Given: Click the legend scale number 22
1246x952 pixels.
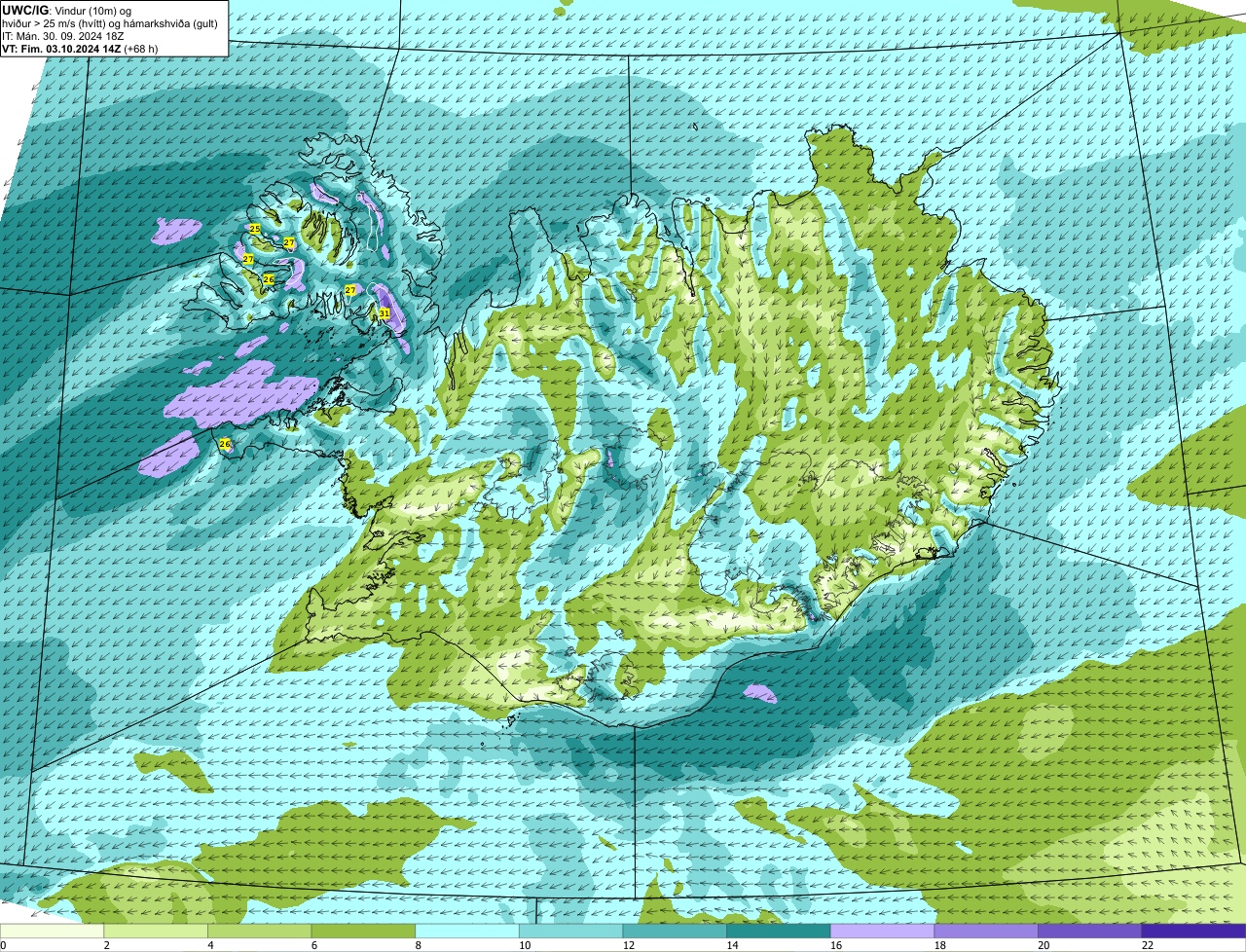Looking at the screenshot, I should 1148,945.
